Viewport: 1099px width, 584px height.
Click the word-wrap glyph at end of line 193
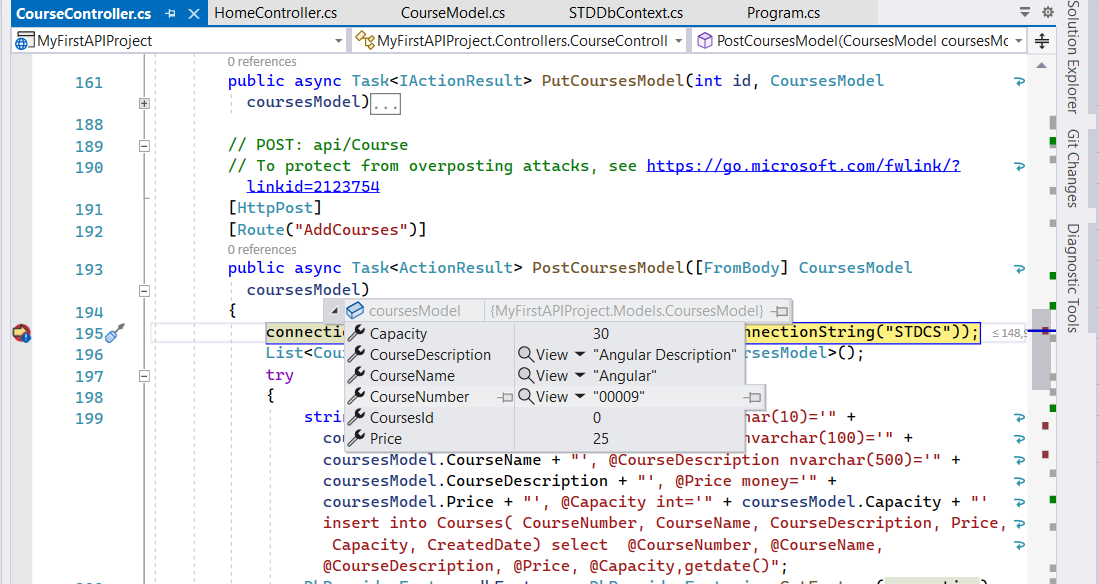[1020, 269]
